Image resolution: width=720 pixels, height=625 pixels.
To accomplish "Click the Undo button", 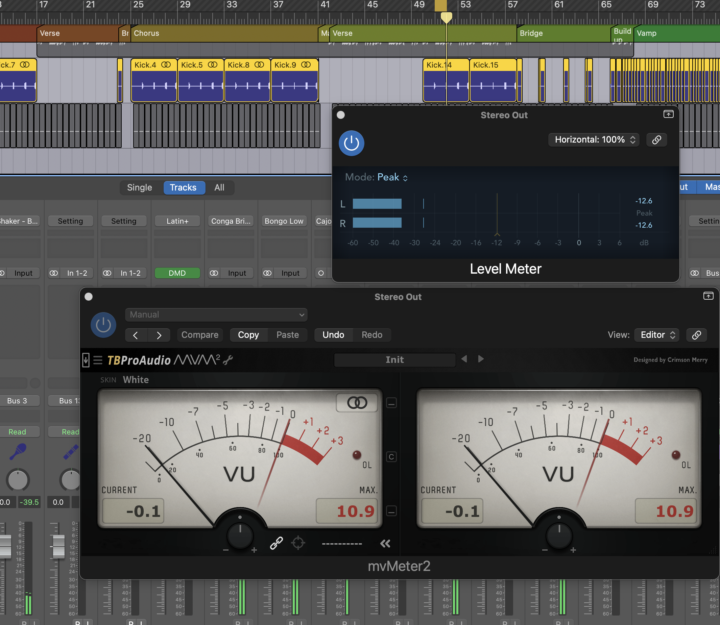I will pos(333,335).
